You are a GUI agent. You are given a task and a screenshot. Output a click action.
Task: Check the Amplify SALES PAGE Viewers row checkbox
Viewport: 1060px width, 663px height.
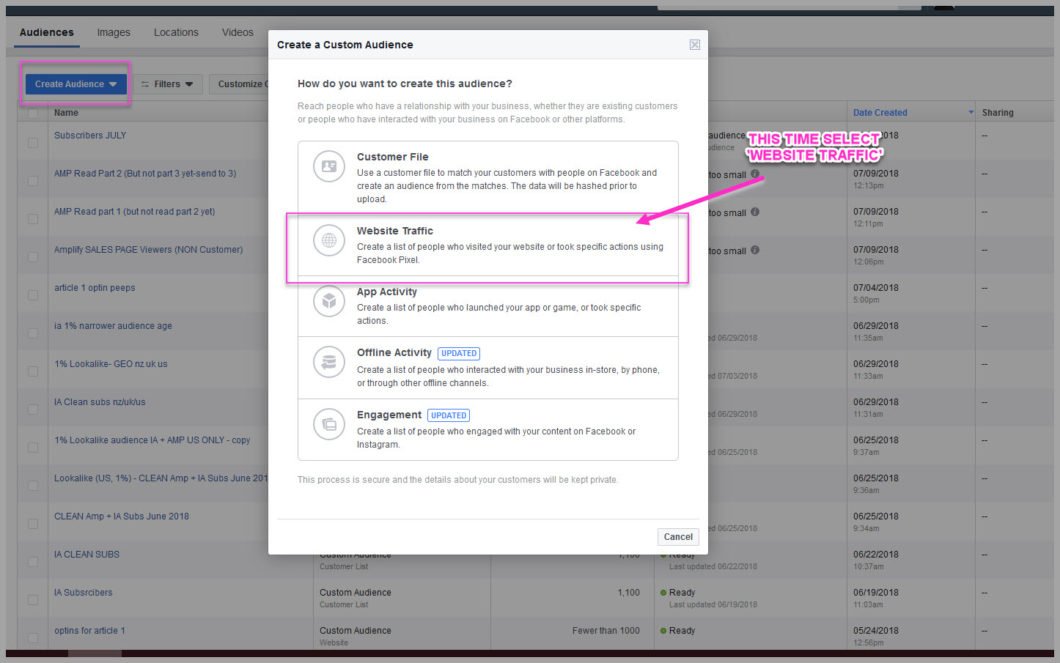32,257
